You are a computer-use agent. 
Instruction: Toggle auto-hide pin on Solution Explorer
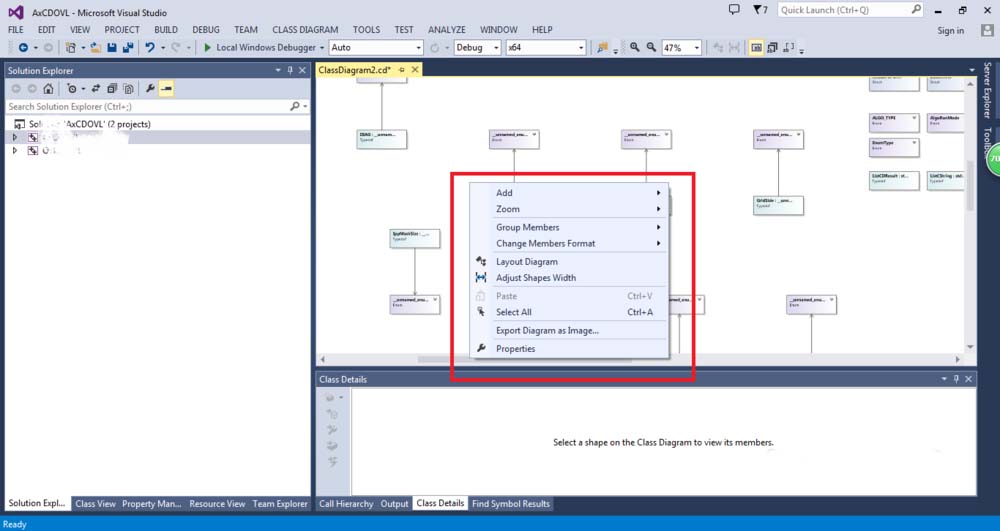(x=290, y=70)
